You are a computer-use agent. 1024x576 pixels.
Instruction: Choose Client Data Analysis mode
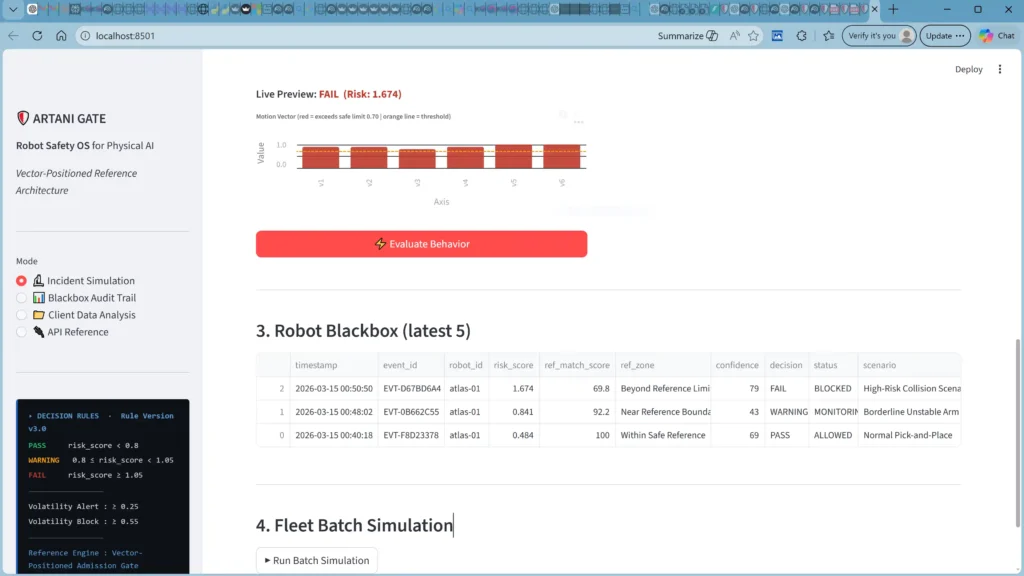22,315
